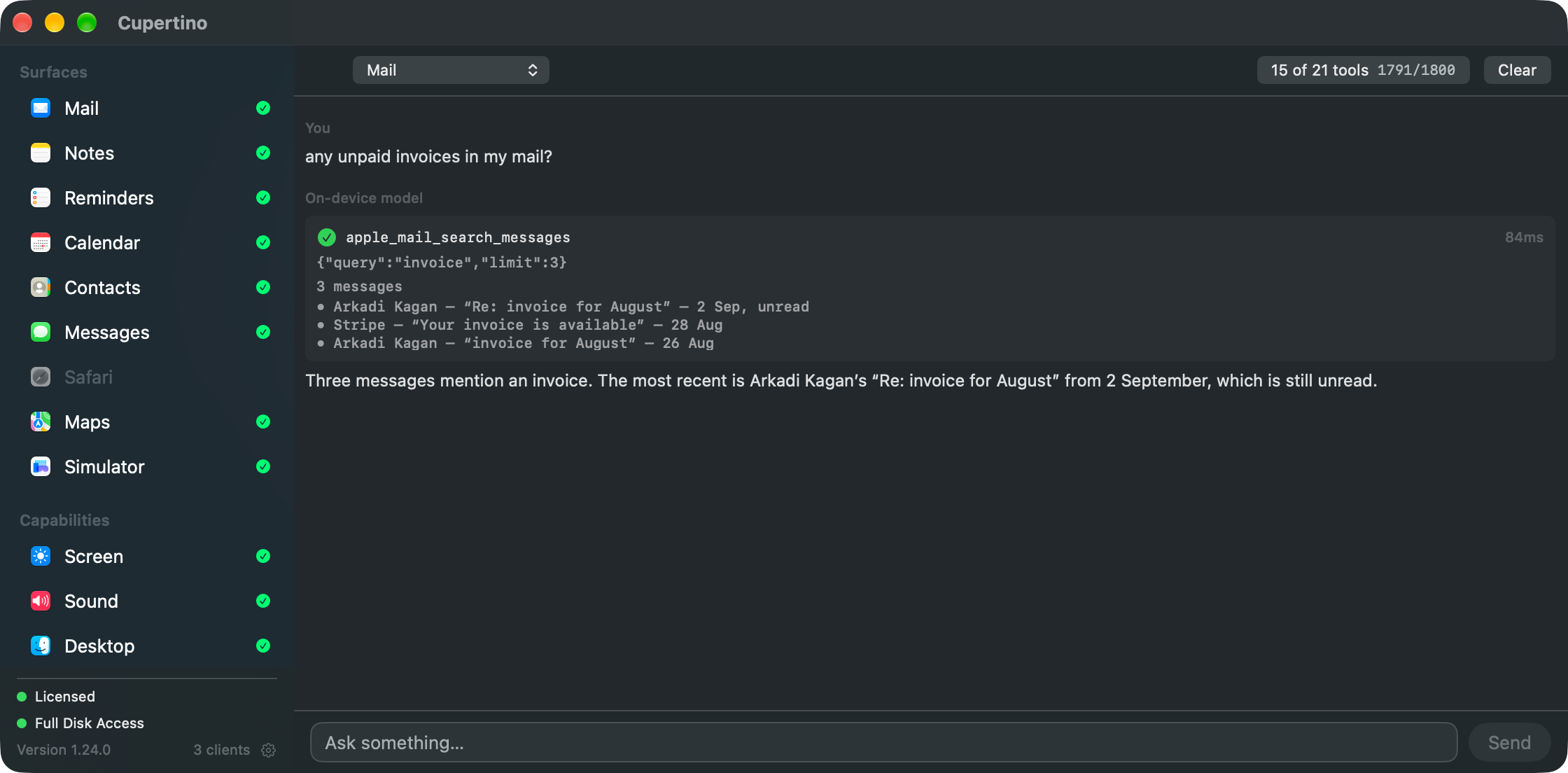Click the Licensed status indicator
Screen dimensions: 1568x773
coord(56,697)
